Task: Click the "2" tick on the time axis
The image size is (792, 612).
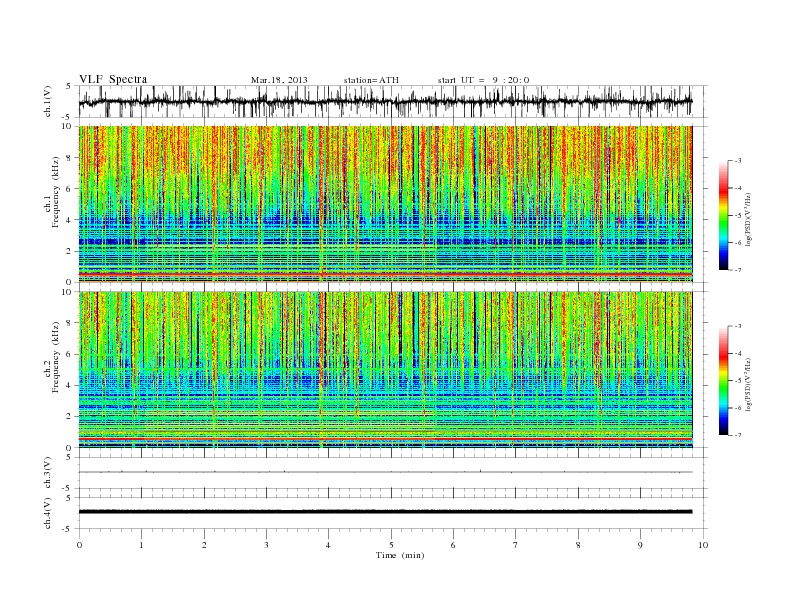Action: (x=204, y=545)
